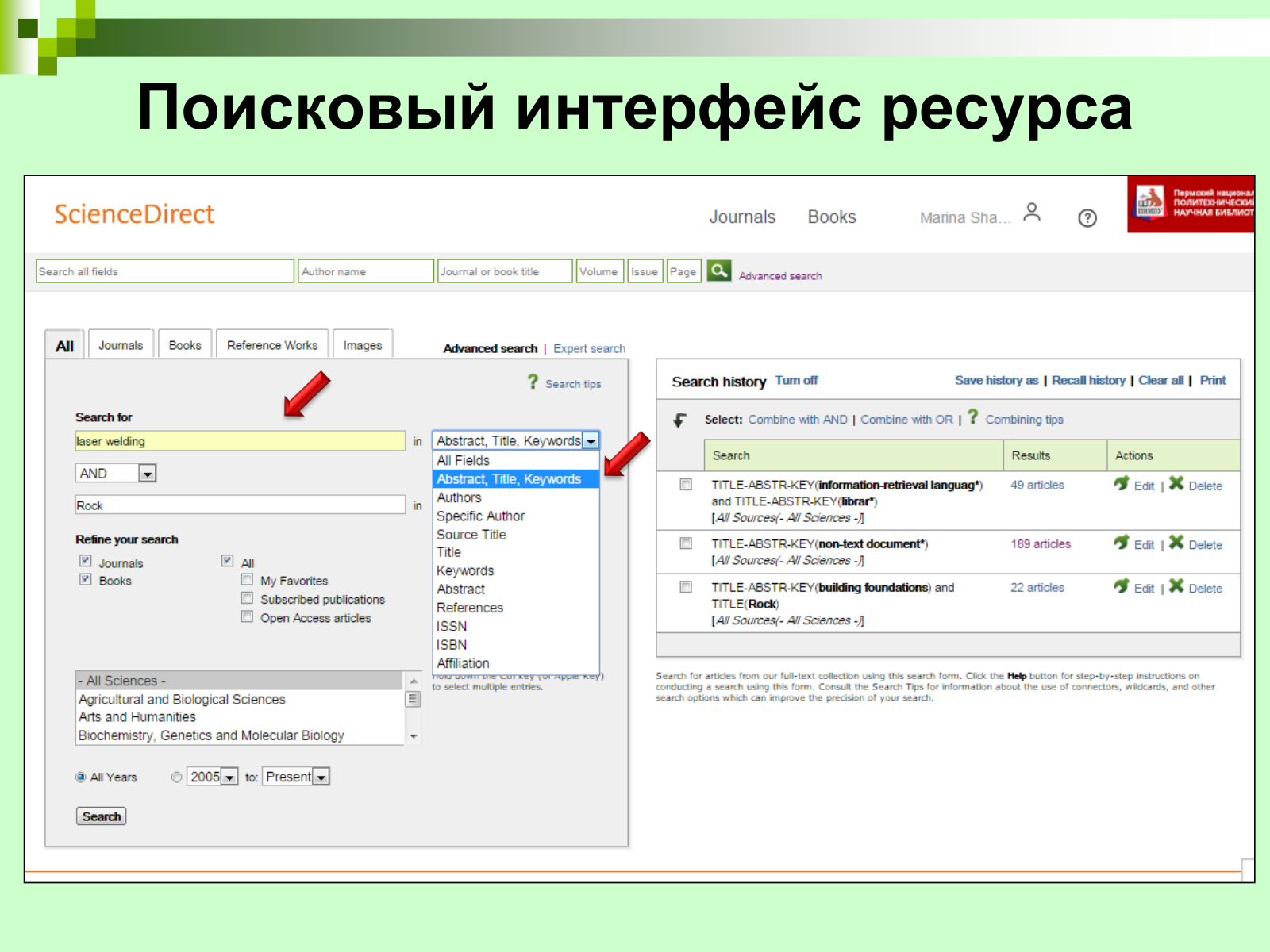This screenshot has width=1270, height=952.
Task: Check the information-retrieval search history row
Action: 686,484
